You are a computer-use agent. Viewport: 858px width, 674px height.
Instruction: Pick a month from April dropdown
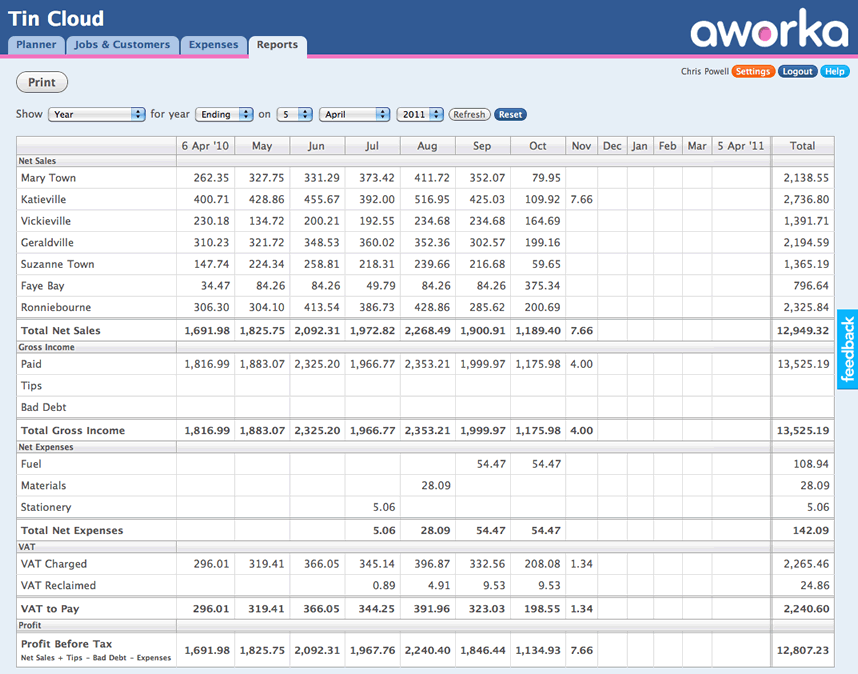355,115
